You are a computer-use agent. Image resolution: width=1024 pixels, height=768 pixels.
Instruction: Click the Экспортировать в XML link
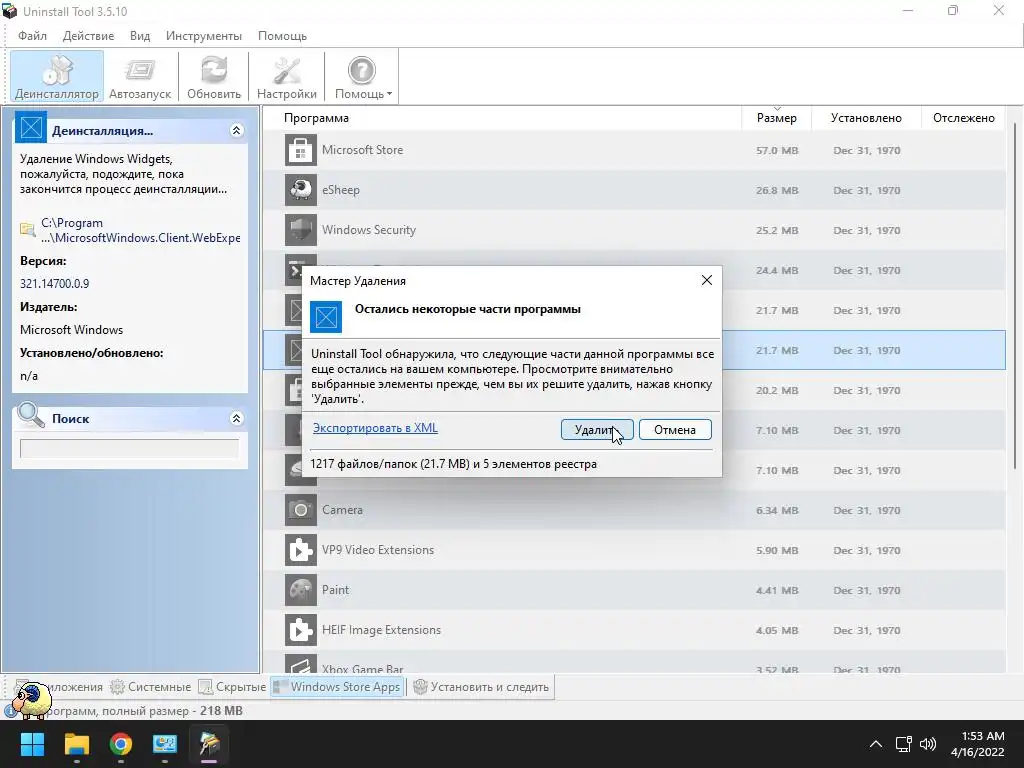coord(375,428)
